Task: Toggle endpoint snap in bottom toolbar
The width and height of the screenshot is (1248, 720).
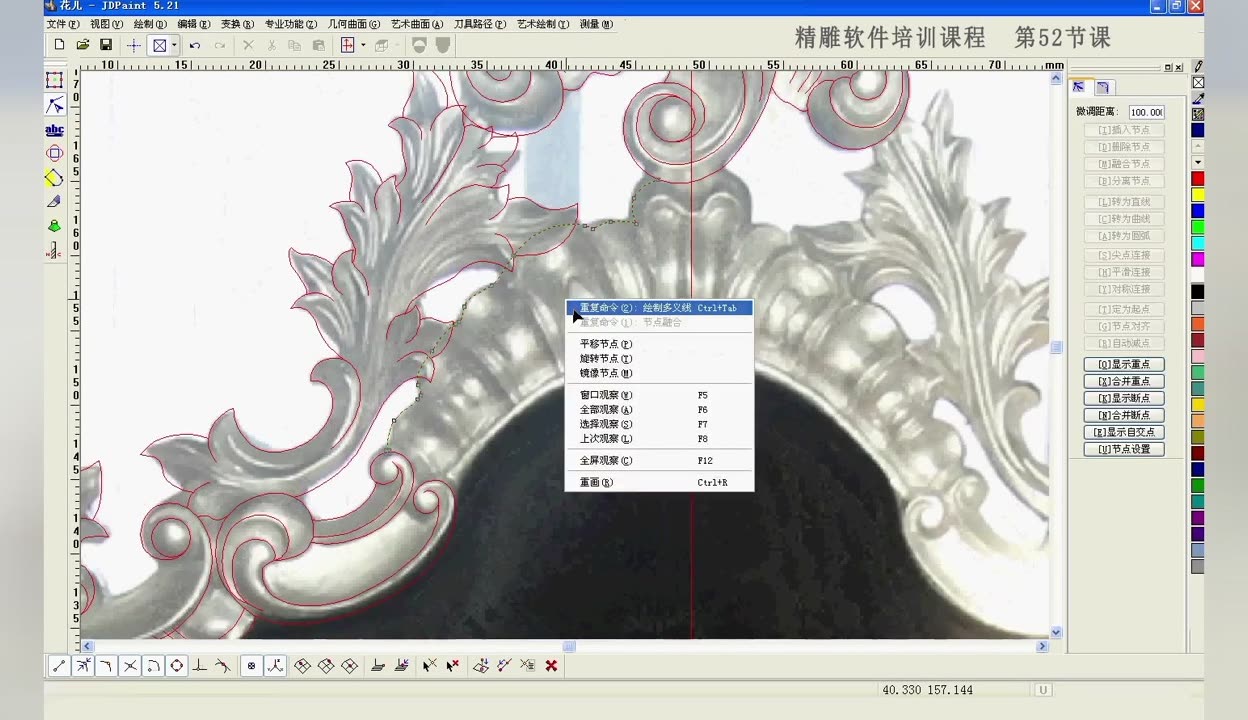Action: click(59, 666)
